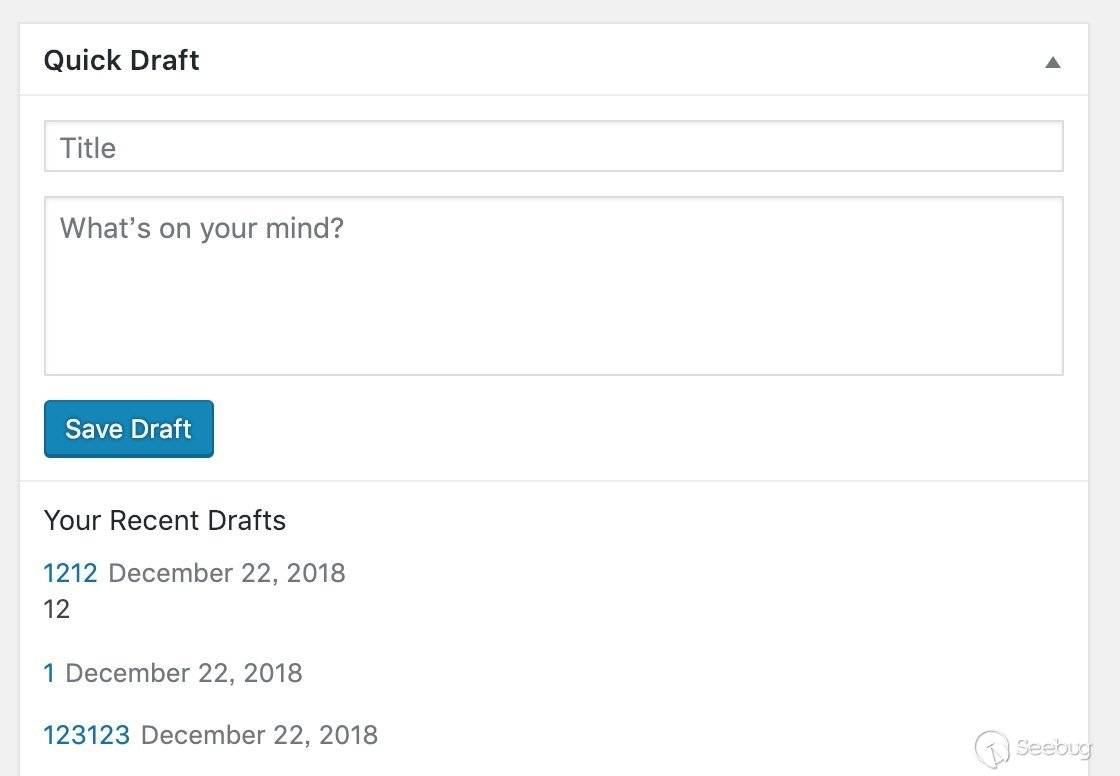Click the Seebug logo icon
The image size is (1120, 776).
pyautogui.click(x=992, y=748)
